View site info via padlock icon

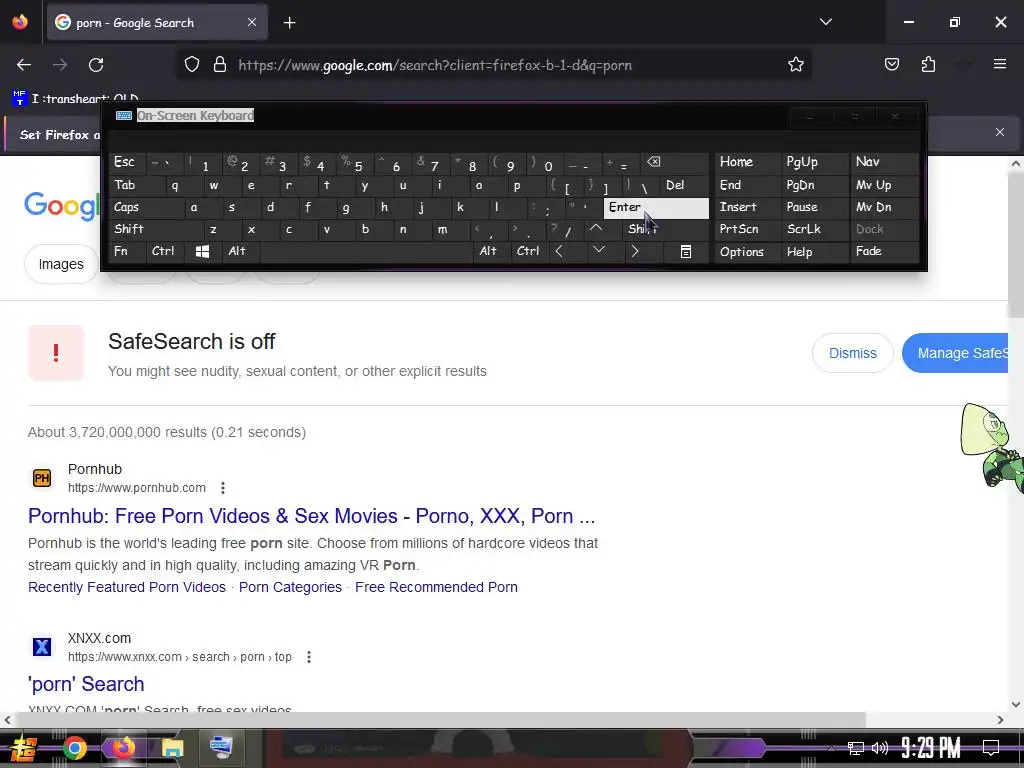pos(220,65)
